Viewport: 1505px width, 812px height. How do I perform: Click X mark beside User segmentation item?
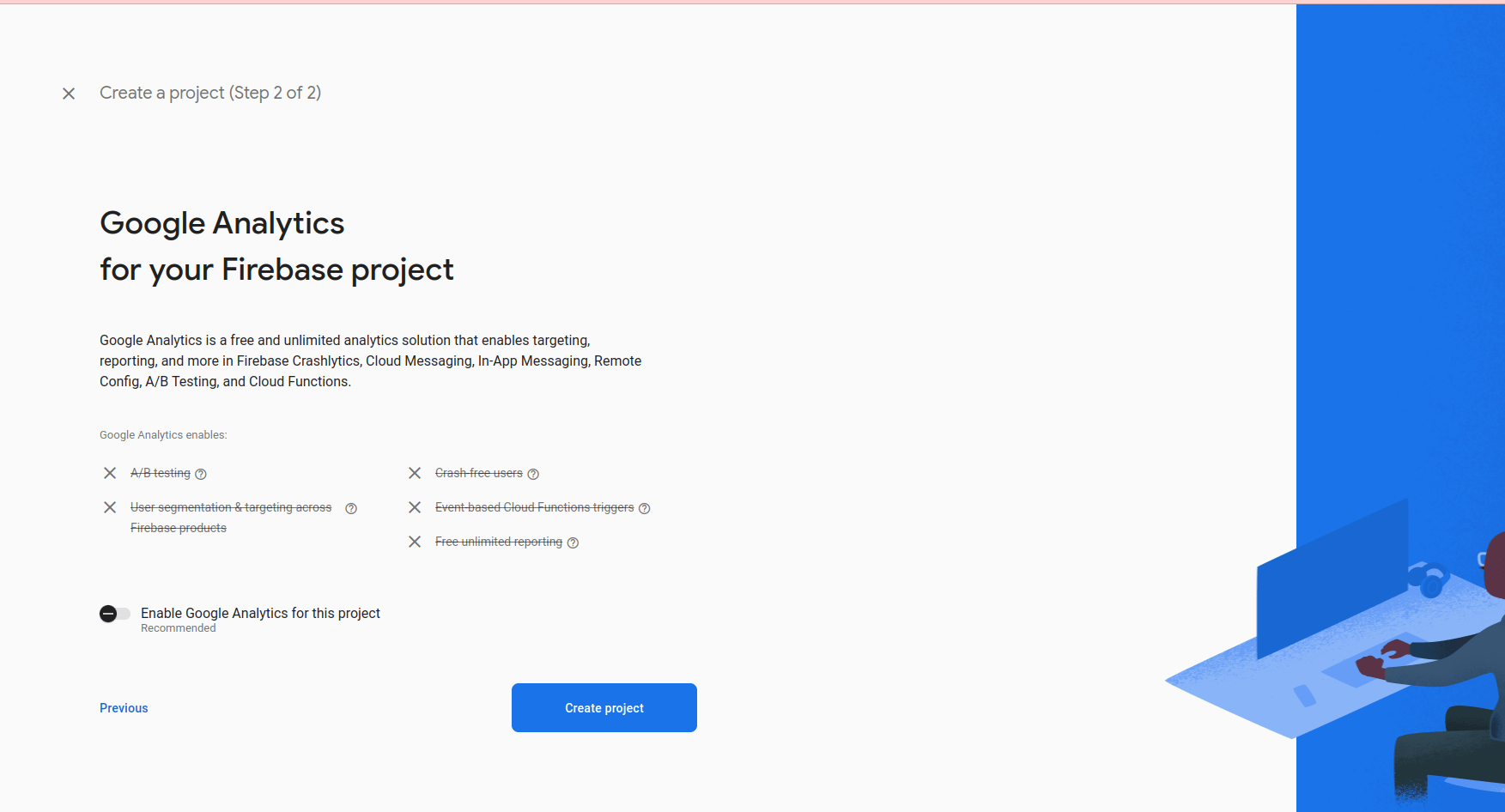(110, 507)
